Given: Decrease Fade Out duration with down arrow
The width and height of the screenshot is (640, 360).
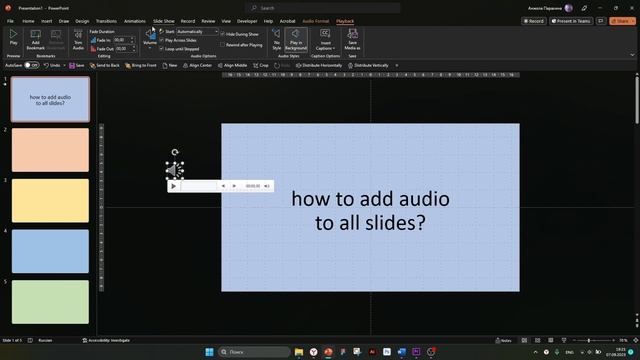Looking at the screenshot, I should [x=134, y=50].
